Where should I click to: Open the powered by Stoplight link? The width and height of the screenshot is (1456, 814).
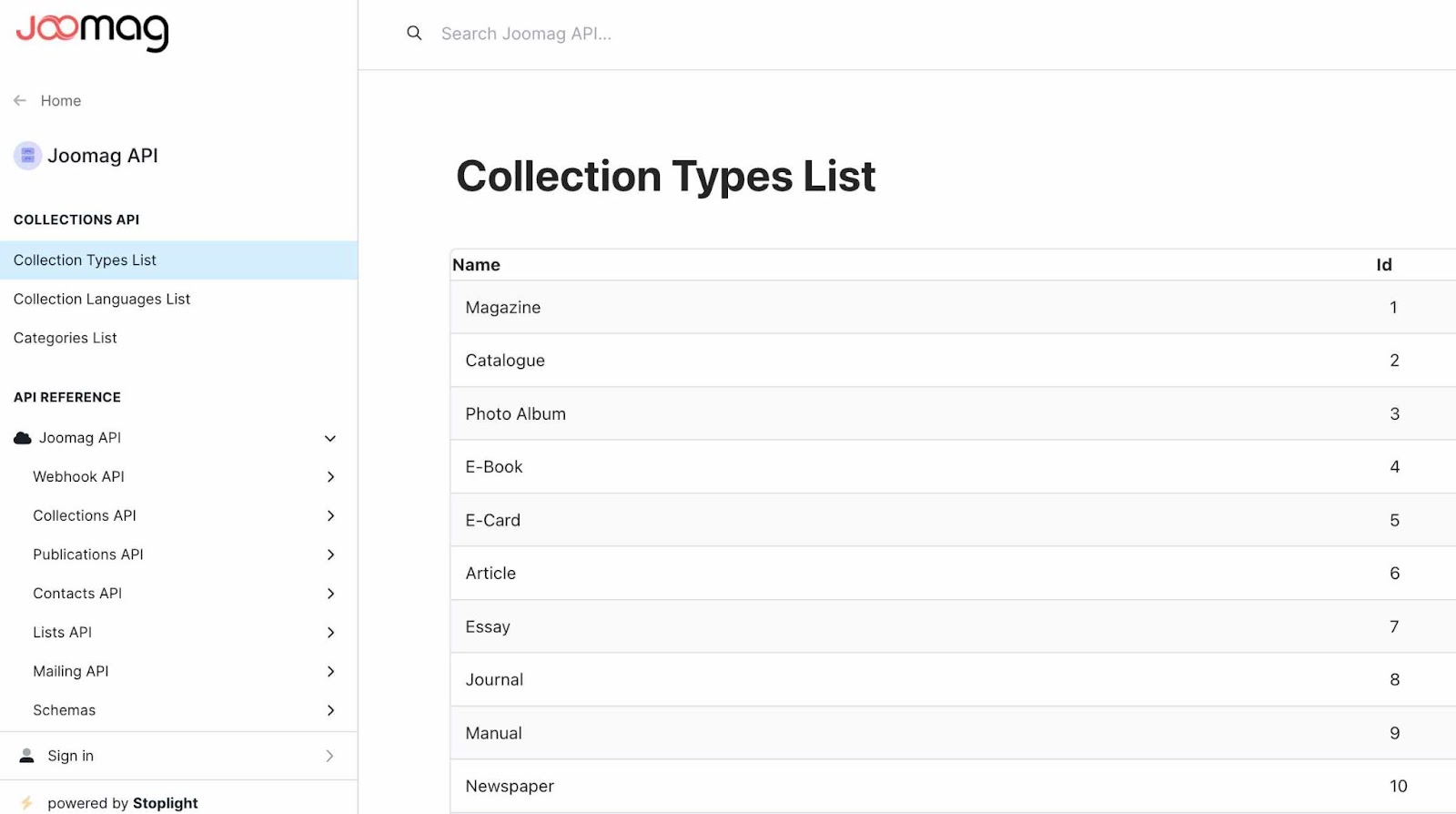123,803
